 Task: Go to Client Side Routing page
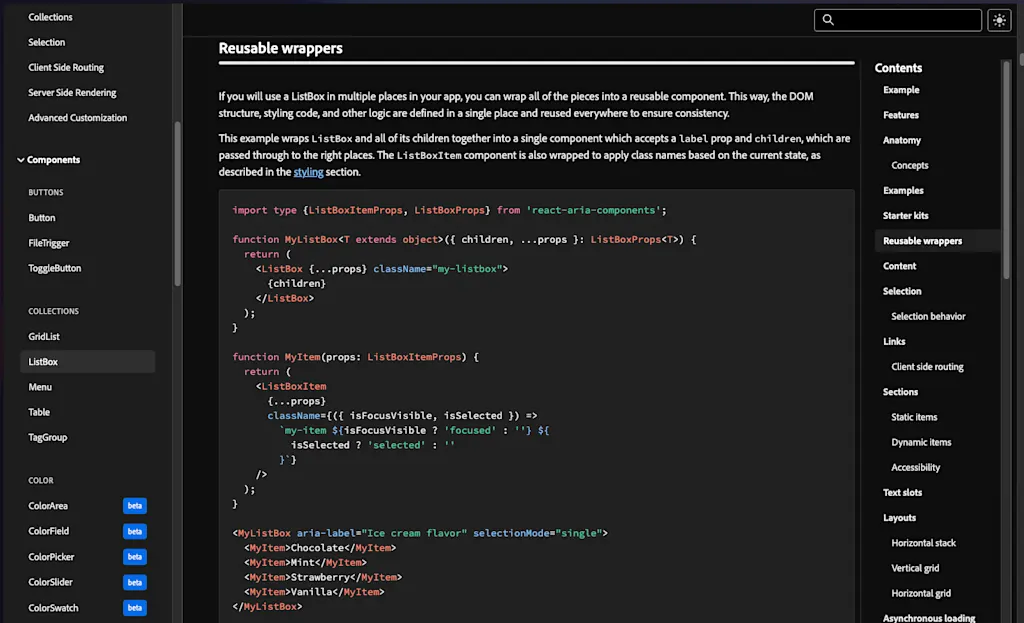tap(66, 67)
